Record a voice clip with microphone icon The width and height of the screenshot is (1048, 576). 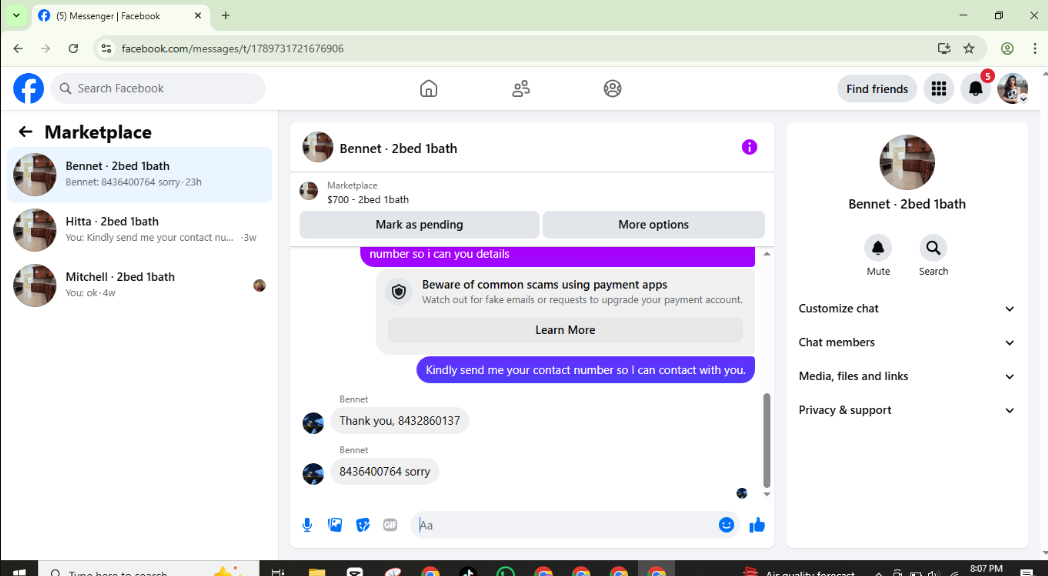click(x=307, y=525)
